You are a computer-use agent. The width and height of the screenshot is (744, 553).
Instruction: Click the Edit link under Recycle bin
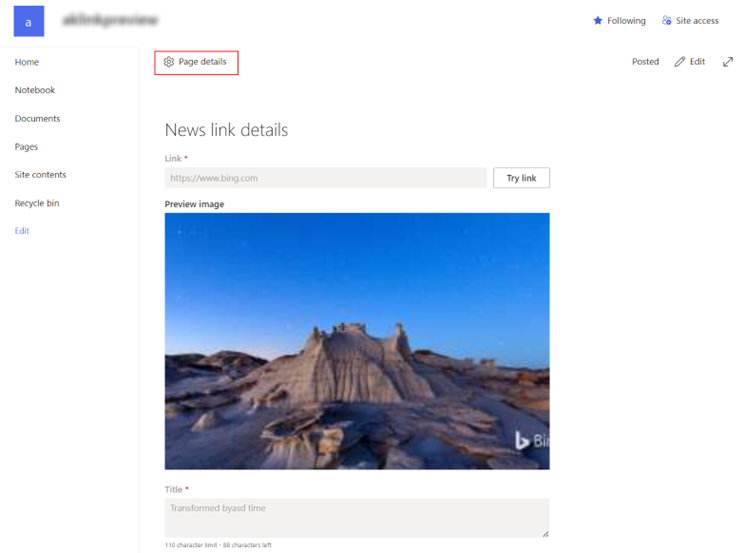coord(22,231)
